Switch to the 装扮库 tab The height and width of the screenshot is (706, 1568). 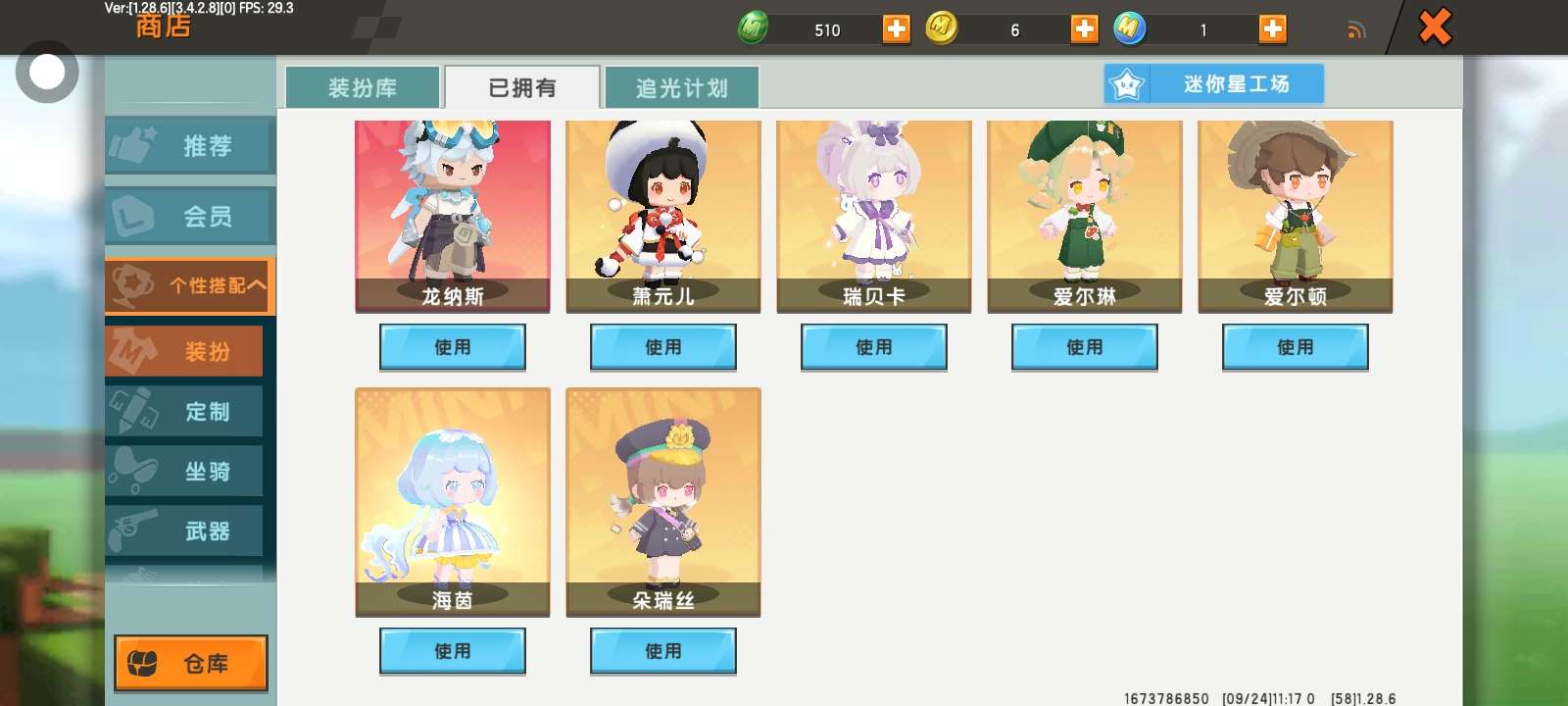click(363, 88)
